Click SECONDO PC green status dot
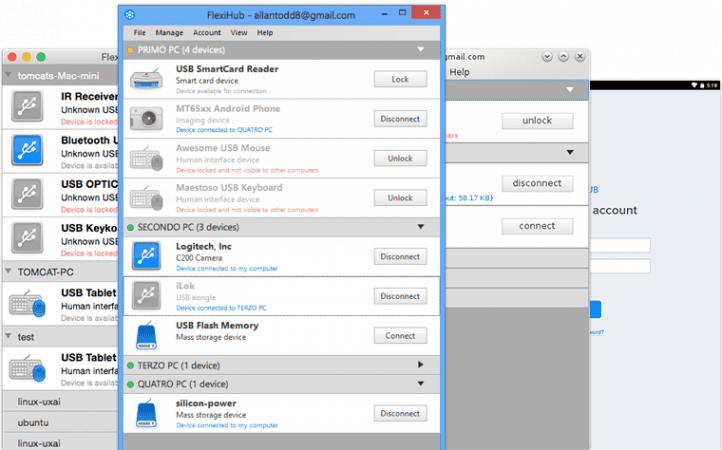722x450 pixels. coord(130,227)
